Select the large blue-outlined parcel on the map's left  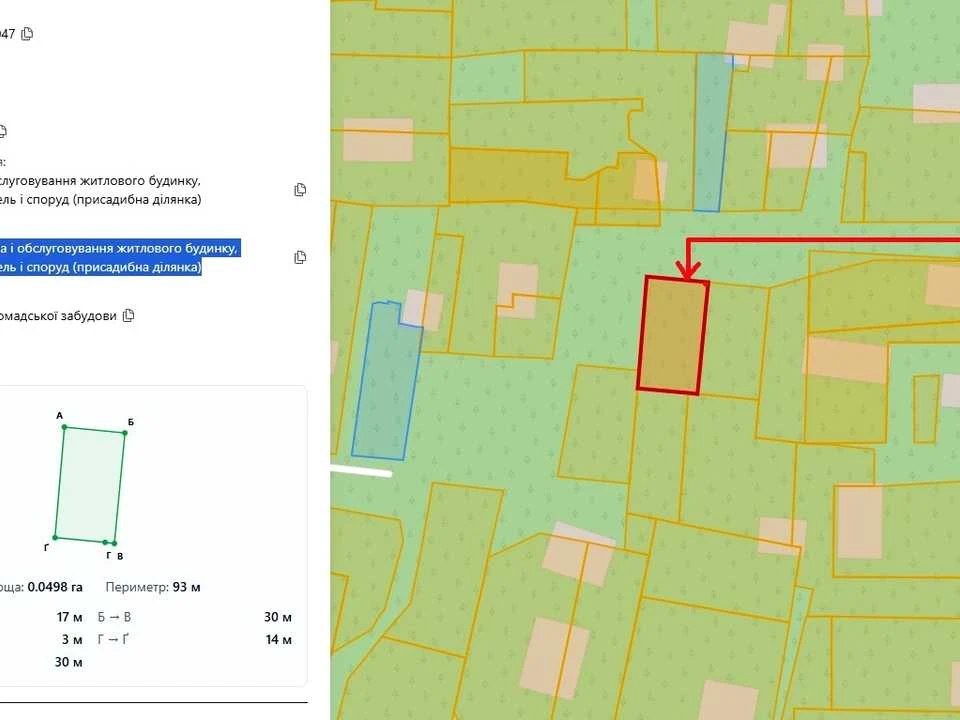387,381
